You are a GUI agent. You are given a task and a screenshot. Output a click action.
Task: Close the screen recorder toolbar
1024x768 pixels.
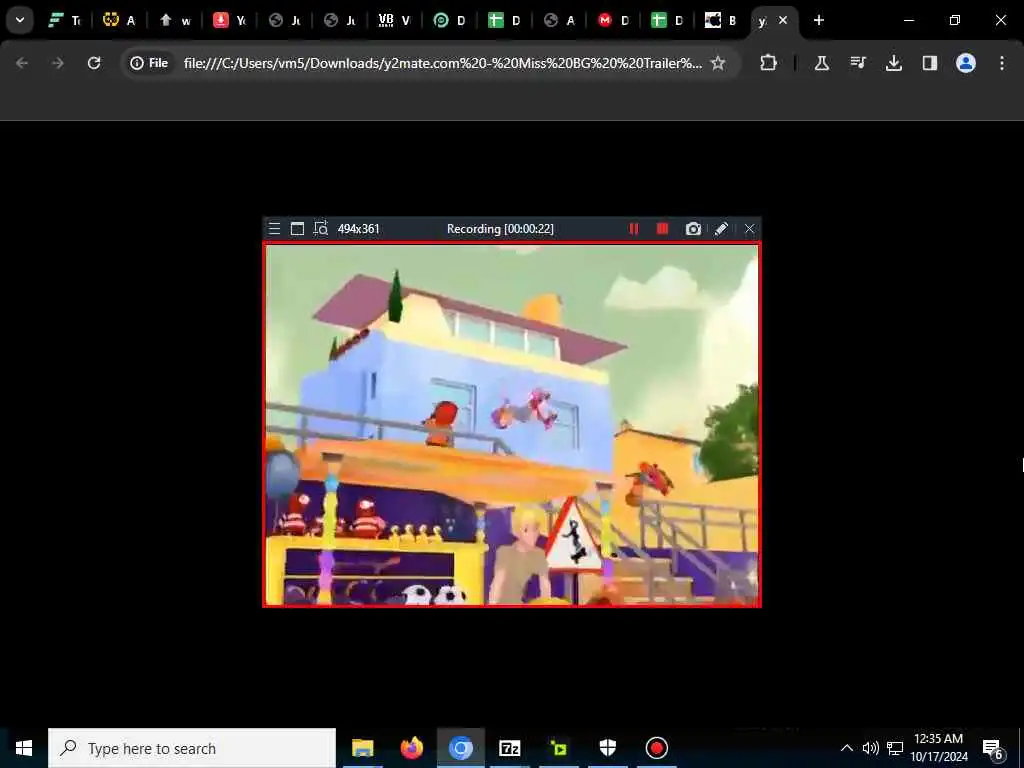pyautogui.click(x=749, y=229)
